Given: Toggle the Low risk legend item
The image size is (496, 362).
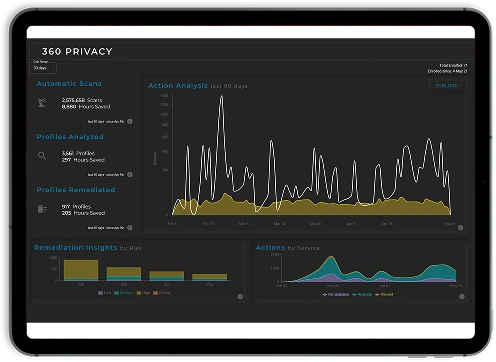Looking at the screenshot, I should [104, 293].
